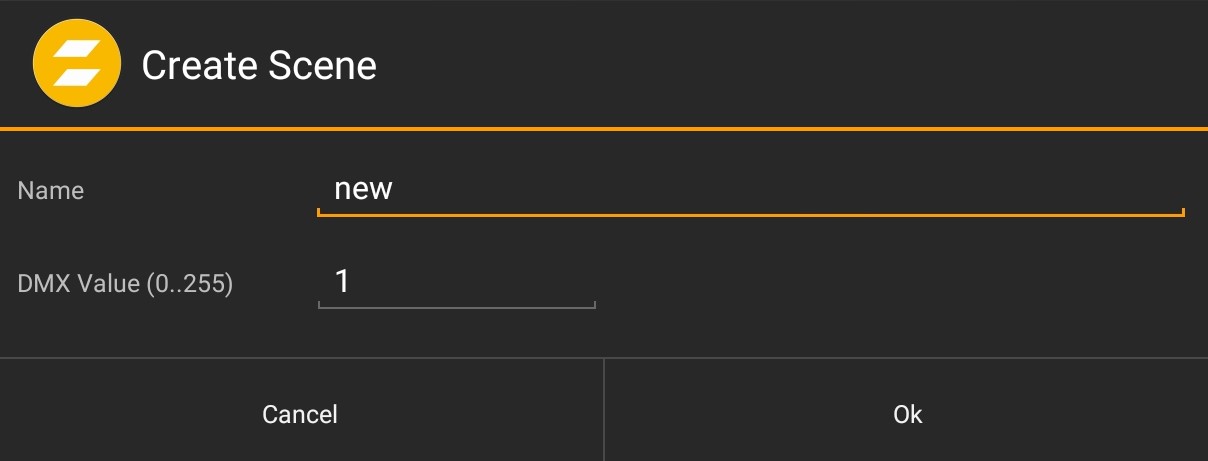Click the Name field label
This screenshot has height=461, width=1208.
51,191
